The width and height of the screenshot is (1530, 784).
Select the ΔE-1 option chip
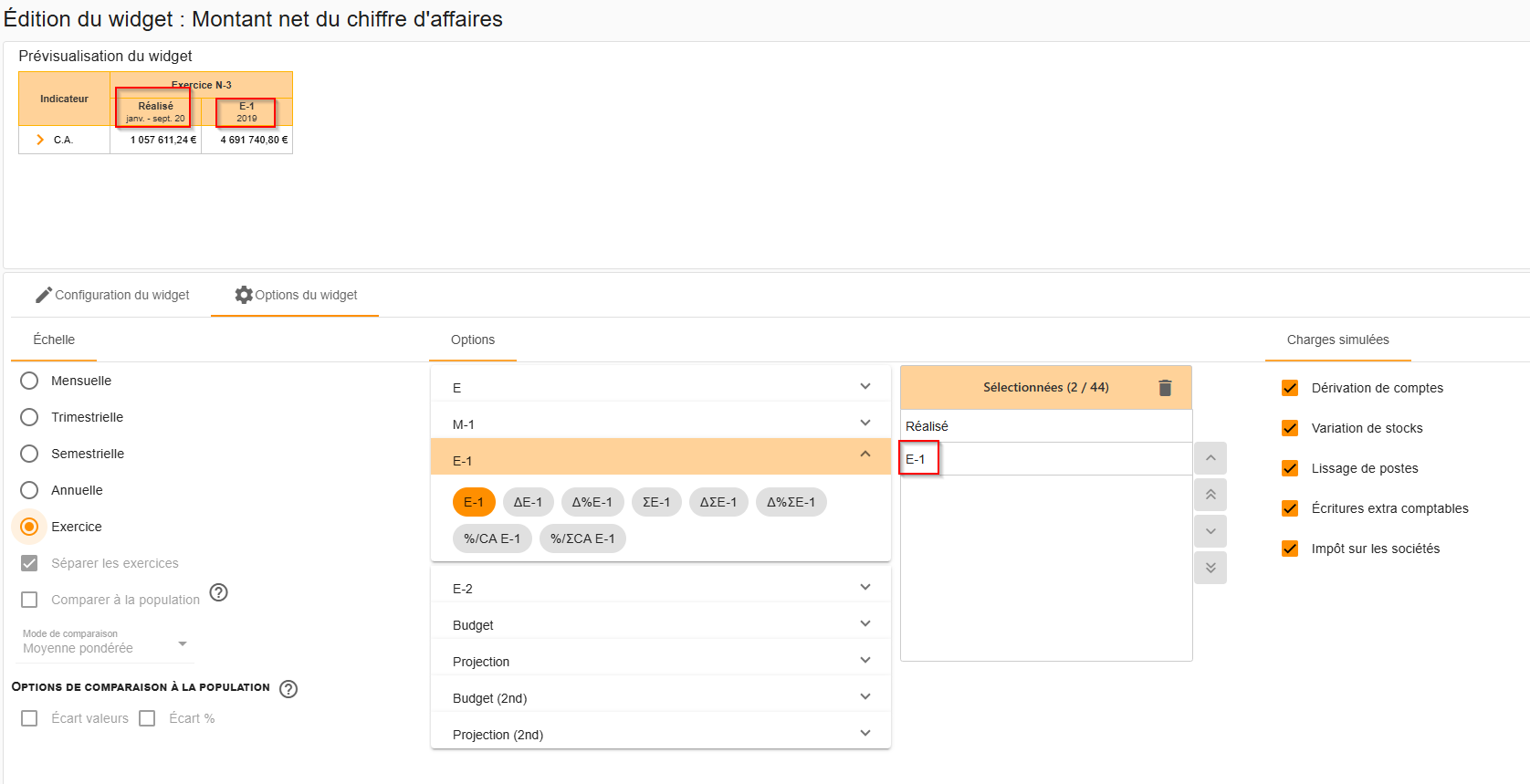[528, 502]
